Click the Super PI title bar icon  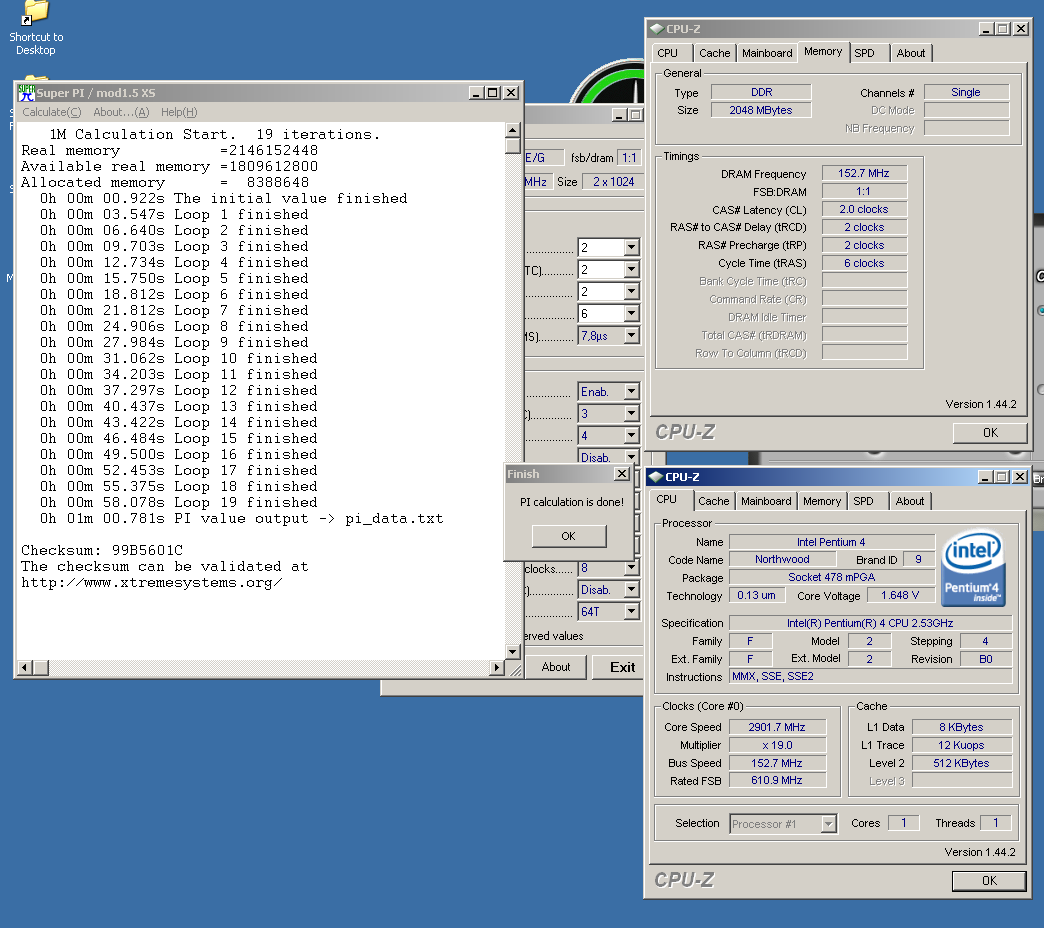pos(27,93)
